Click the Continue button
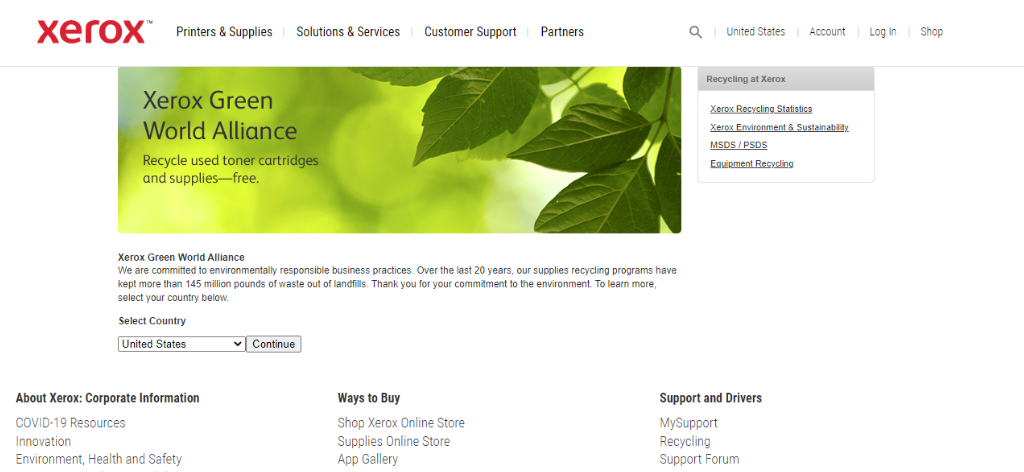The width and height of the screenshot is (1024, 472). [274, 344]
